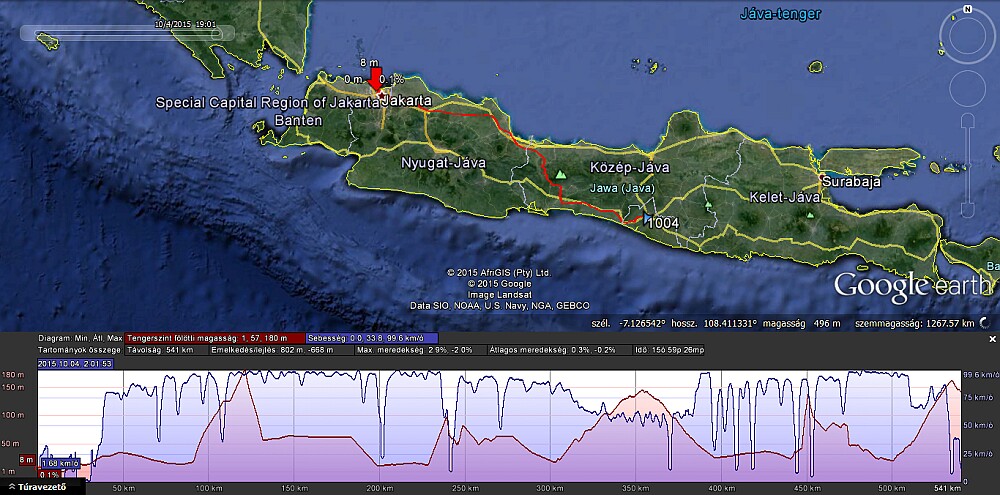Click the Banten region label
Screen dimensions: 1000x495
299,120
